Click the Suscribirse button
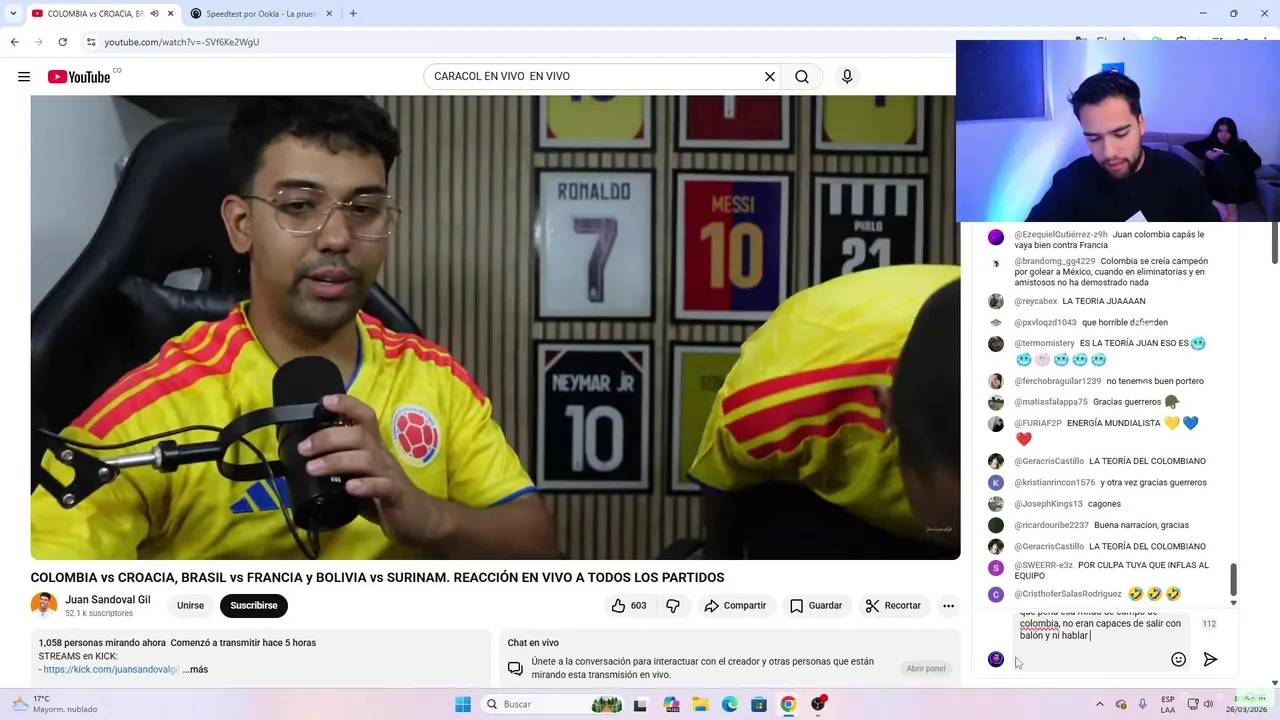Viewport: 1280px width, 720px height. (x=254, y=606)
